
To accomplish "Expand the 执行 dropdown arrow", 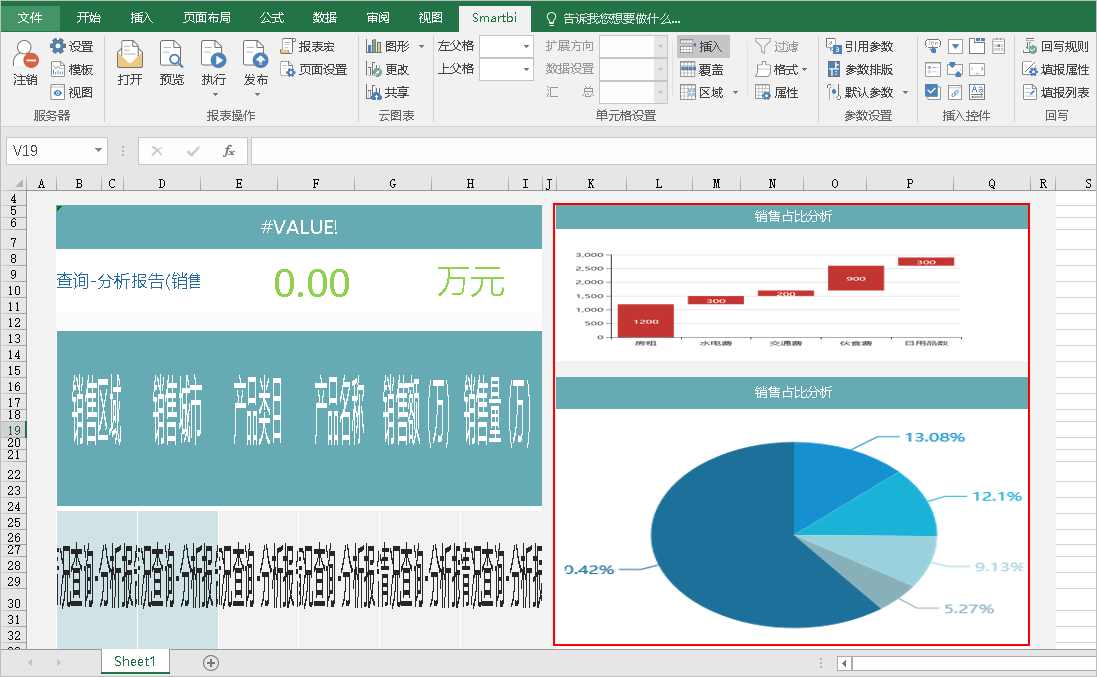I will 215,94.
